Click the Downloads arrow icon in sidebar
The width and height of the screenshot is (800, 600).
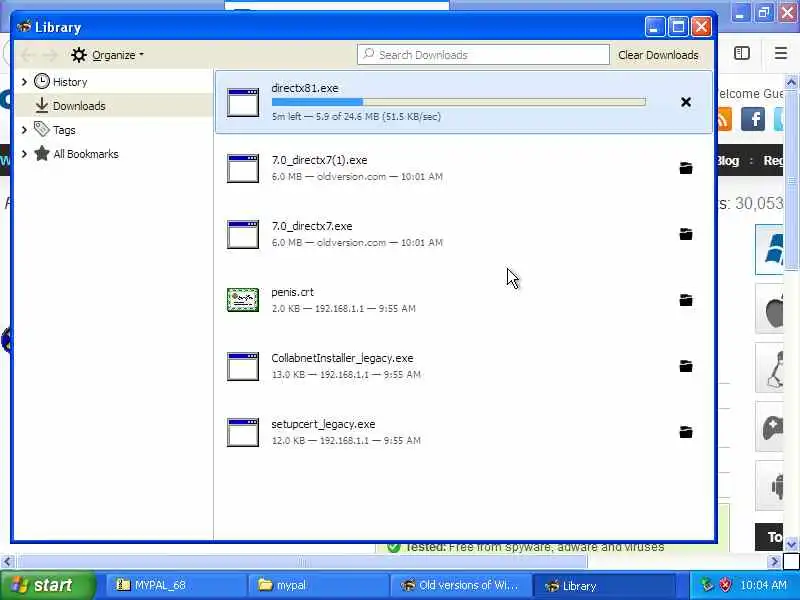42,106
